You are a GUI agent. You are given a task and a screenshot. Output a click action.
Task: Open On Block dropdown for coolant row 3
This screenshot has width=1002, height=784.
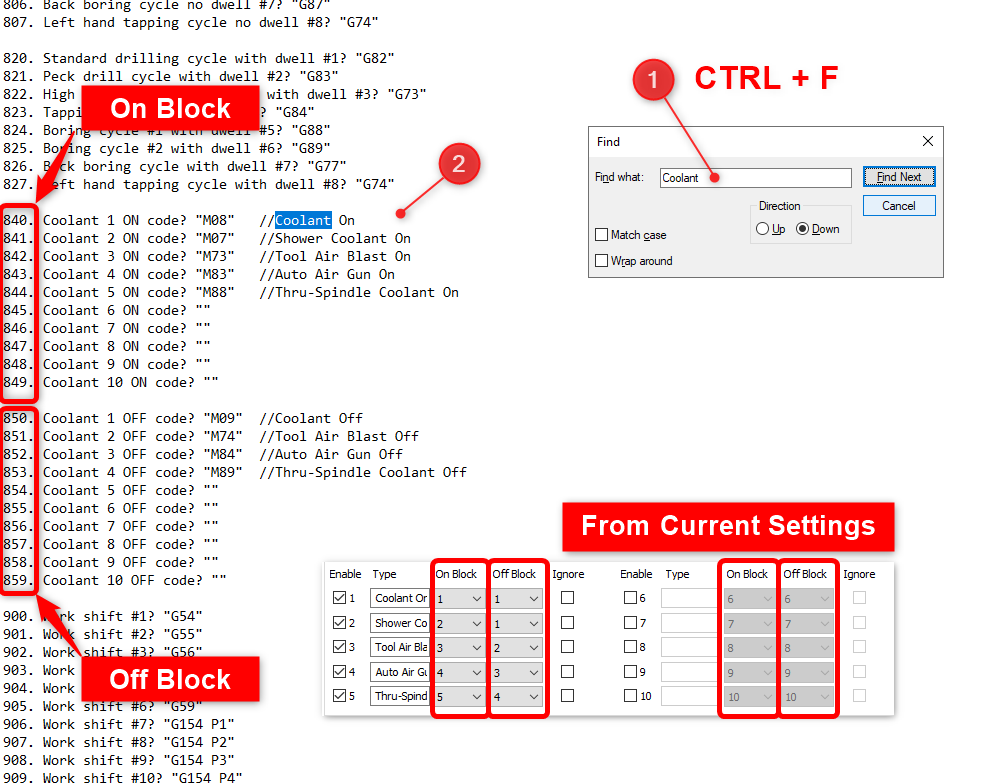coord(459,648)
